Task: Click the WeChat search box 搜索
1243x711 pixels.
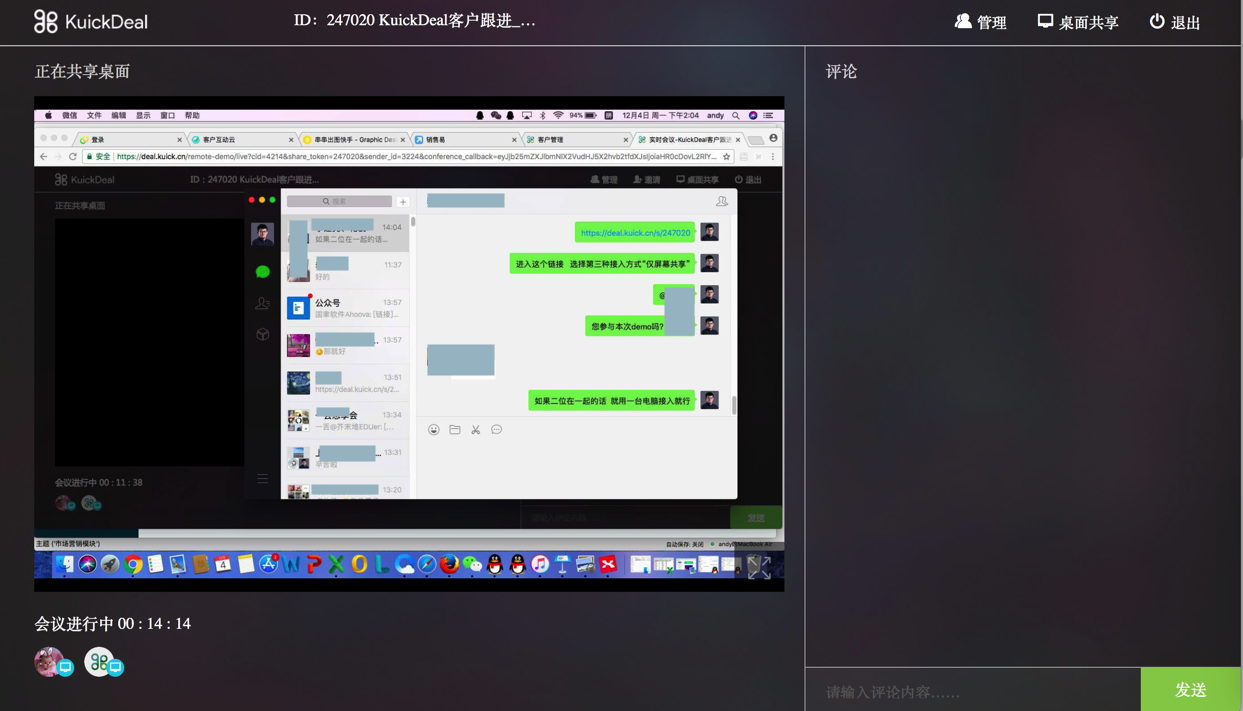Action: 339,201
